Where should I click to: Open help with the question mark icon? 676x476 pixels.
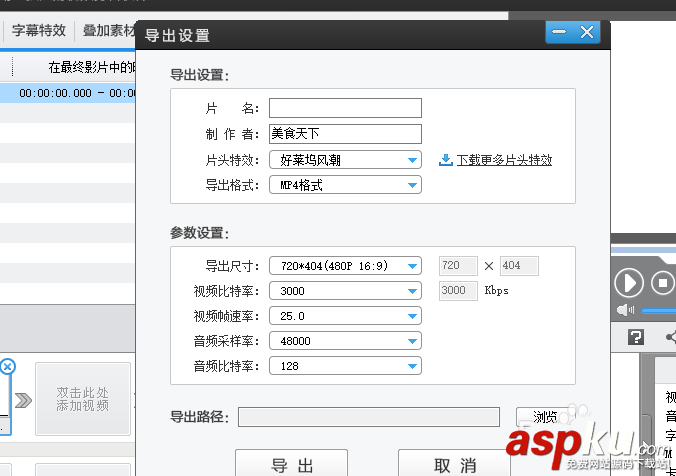tap(635, 337)
